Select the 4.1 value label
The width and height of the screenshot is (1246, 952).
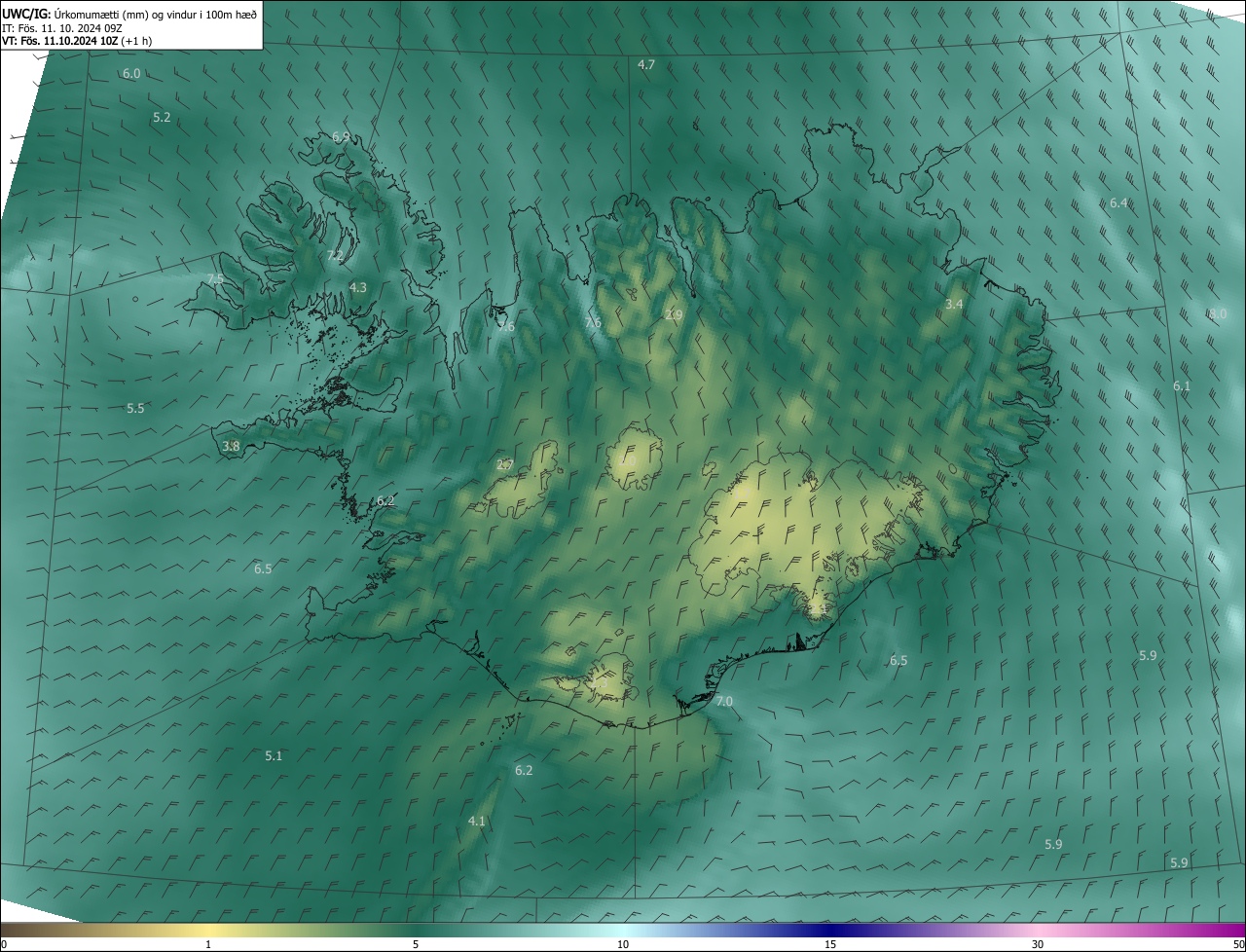pyautogui.click(x=476, y=822)
